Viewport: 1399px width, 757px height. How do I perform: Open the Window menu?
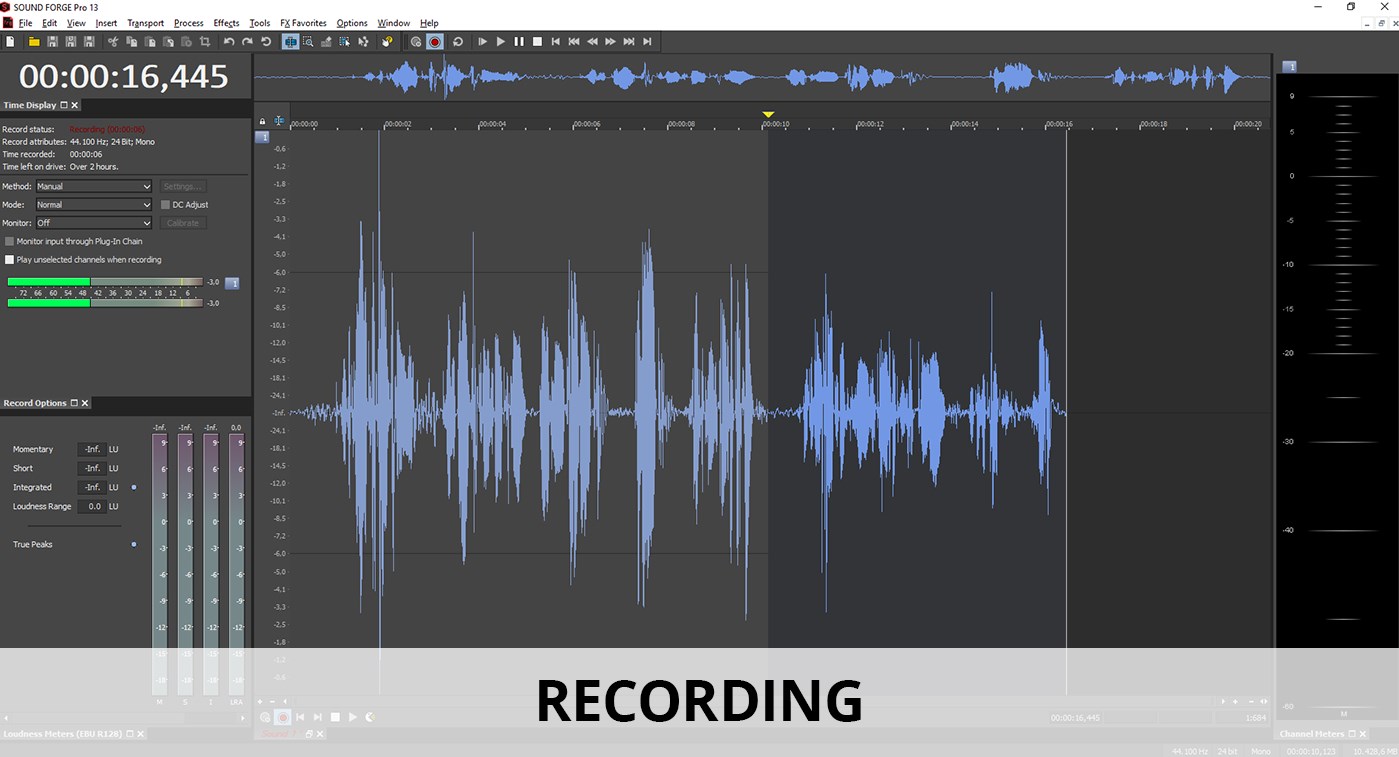coord(393,23)
